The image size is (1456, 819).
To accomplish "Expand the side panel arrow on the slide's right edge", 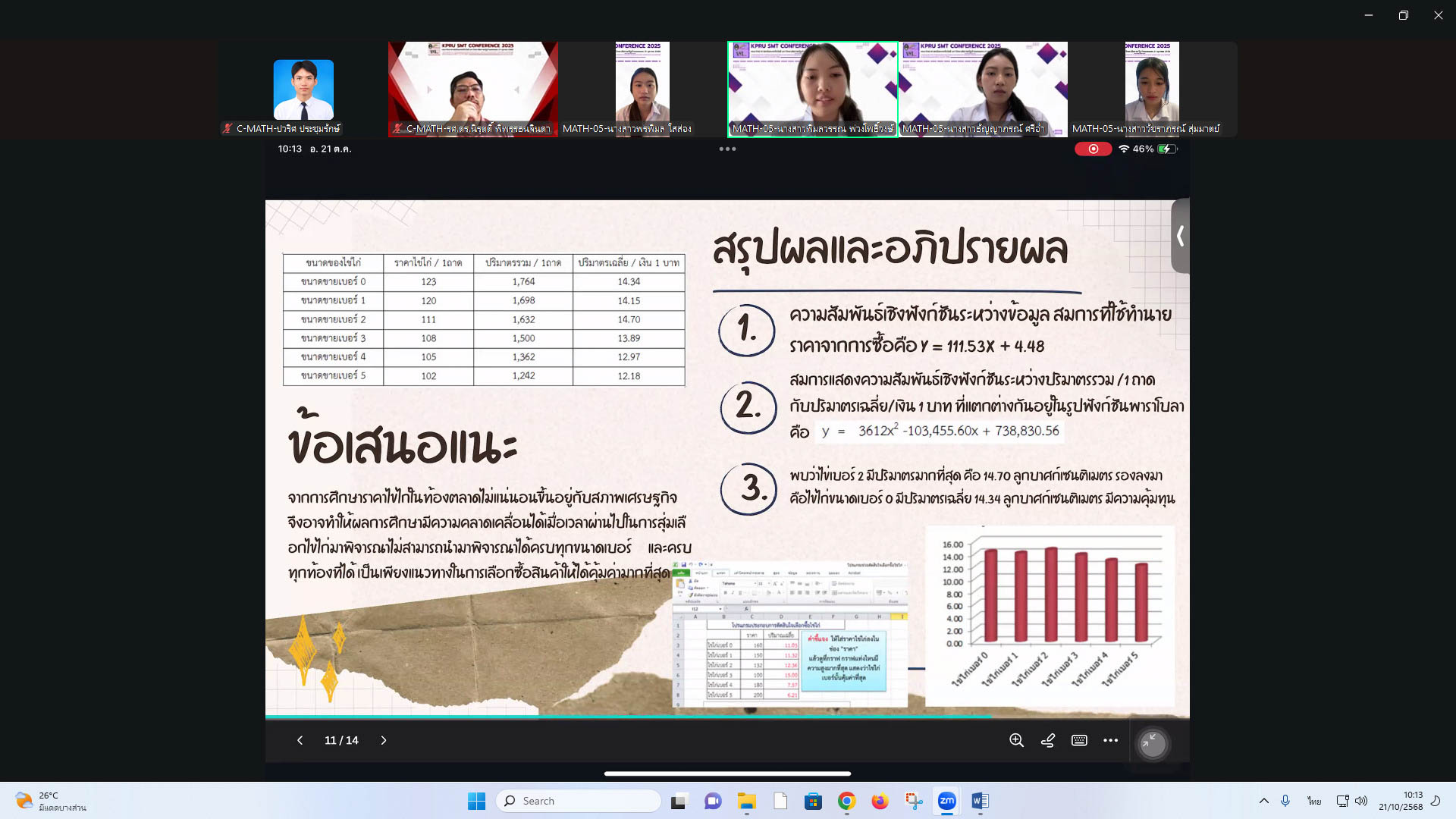I will click(1180, 236).
